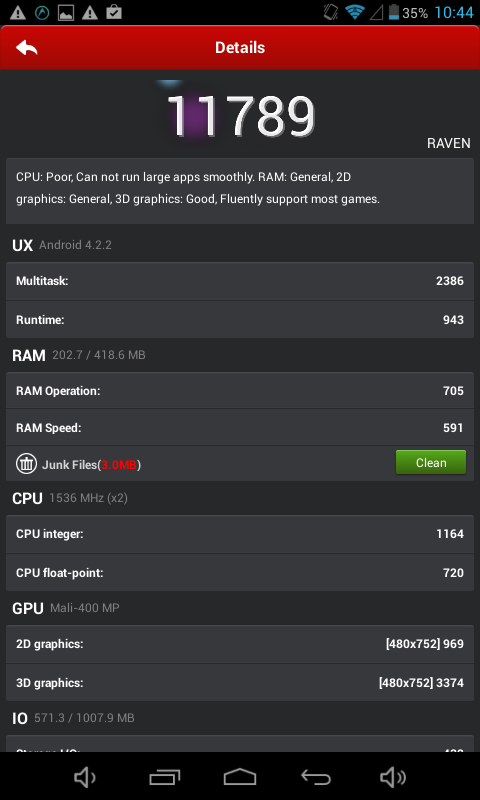Tap the performance summary text box
Screen dimensions: 480x800
pyautogui.click(x=240, y=191)
